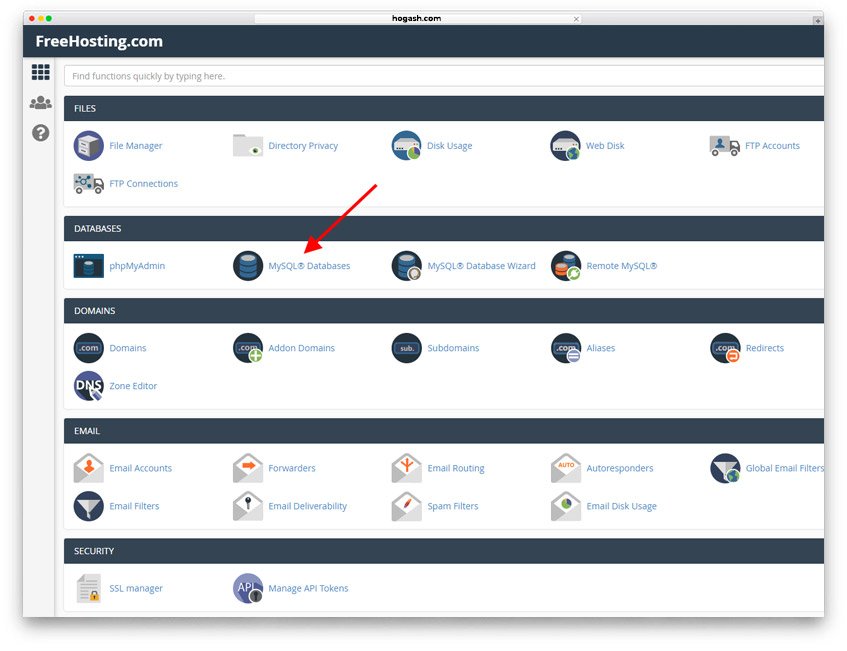Click the Forwarders link text
This screenshot has height=651, width=847.
point(292,468)
